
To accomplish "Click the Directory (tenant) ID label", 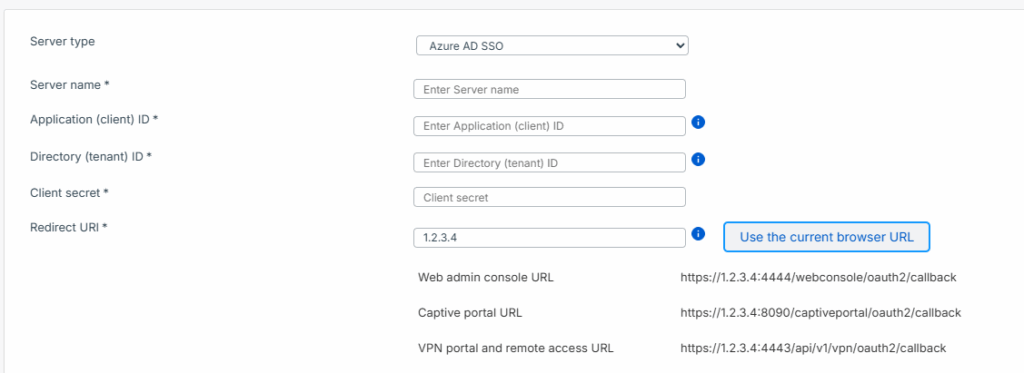I will (x=91, y=157).
